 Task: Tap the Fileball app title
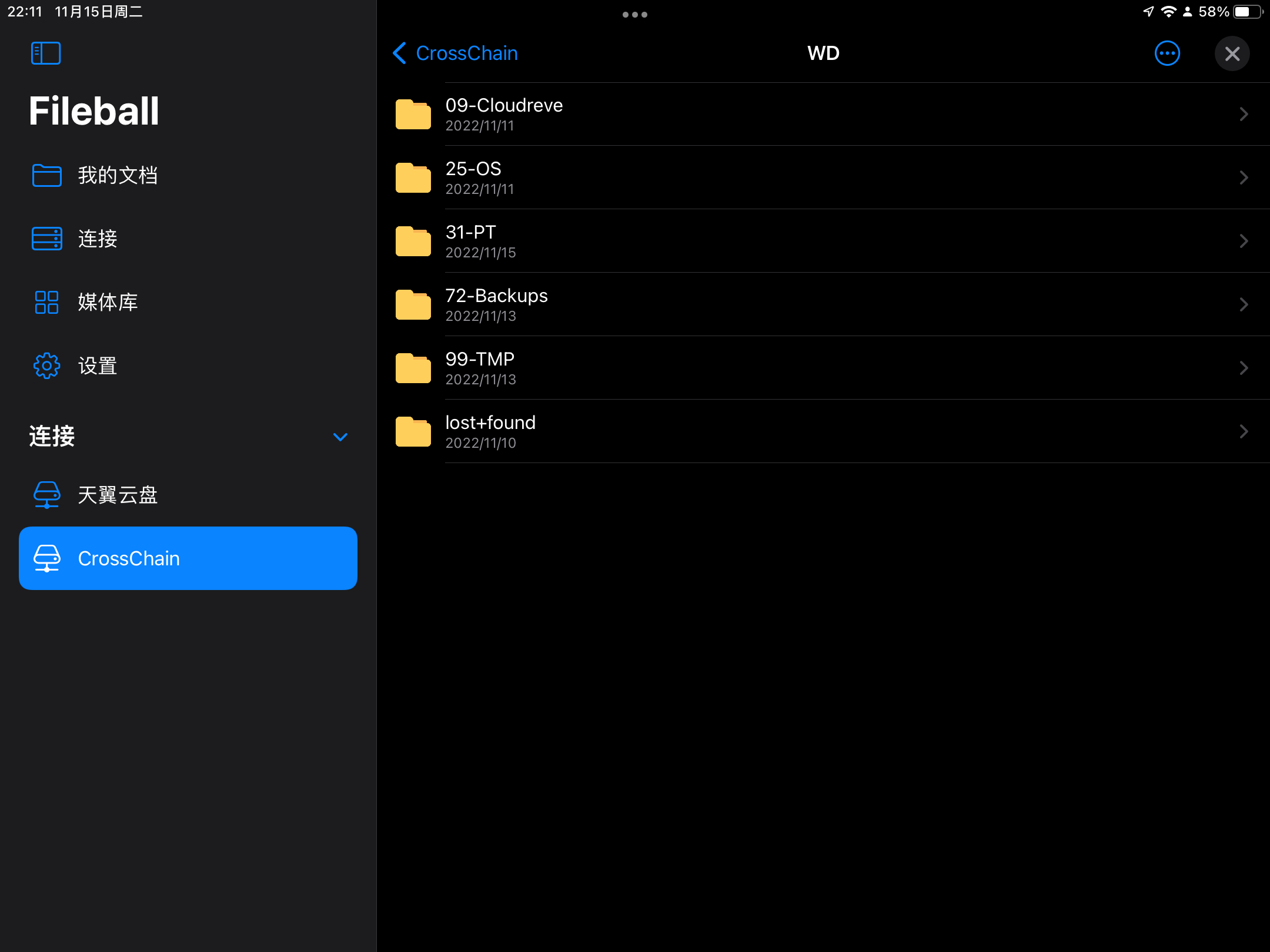pos(94,111)
